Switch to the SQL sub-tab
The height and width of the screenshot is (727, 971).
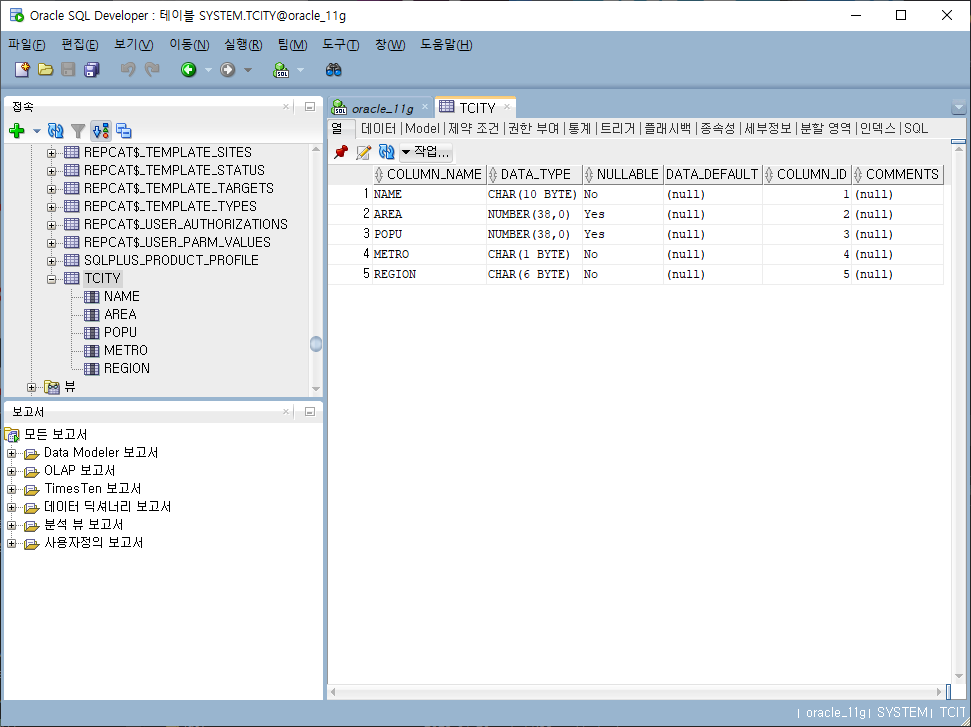(916, 128)
